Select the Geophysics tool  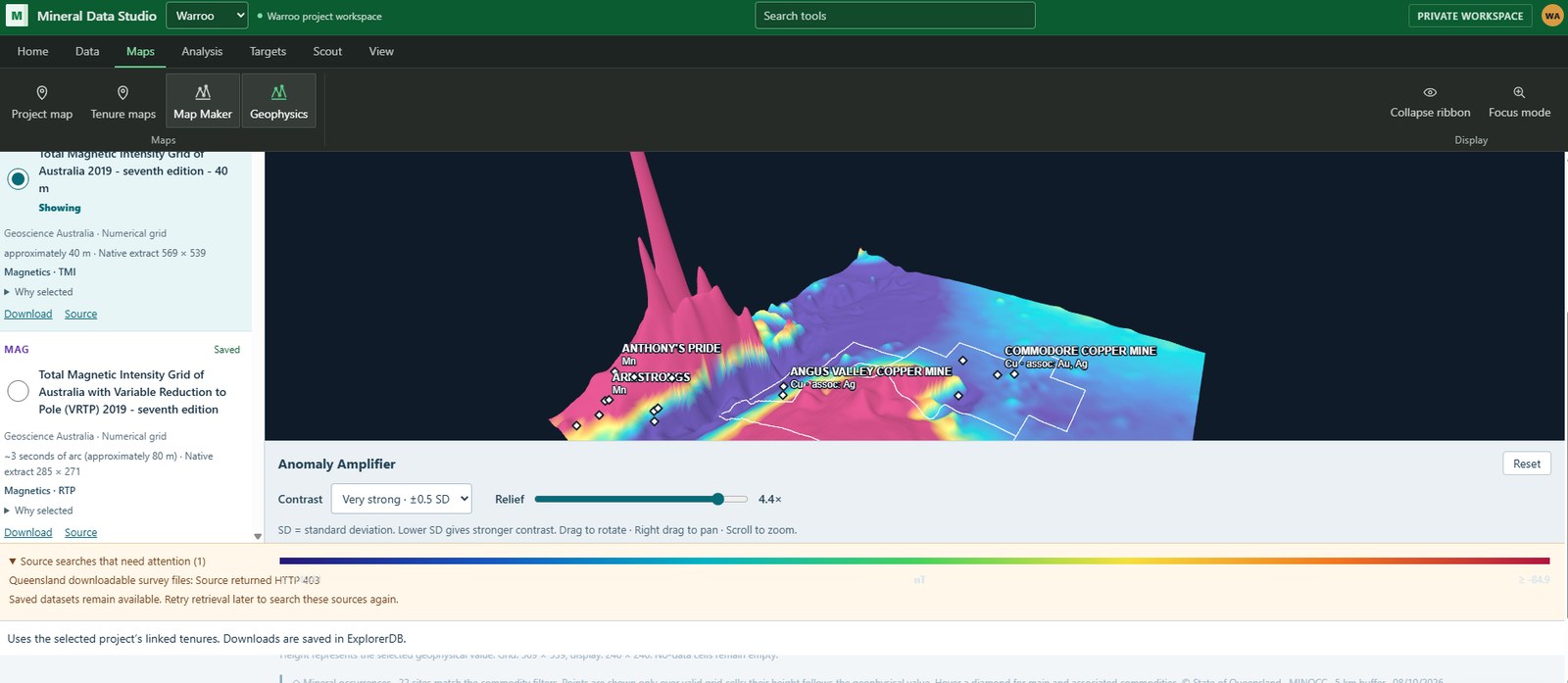coord(279,101)
